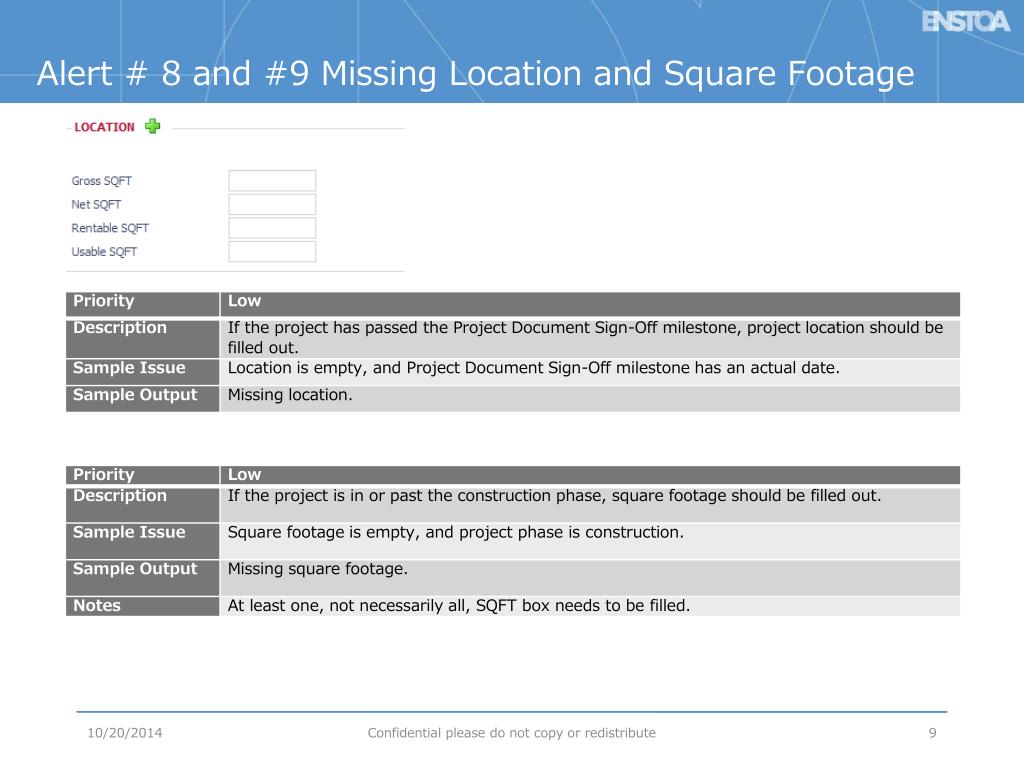
Task: Click the Rentable SQFT label
Action: (x=110, y=228)
